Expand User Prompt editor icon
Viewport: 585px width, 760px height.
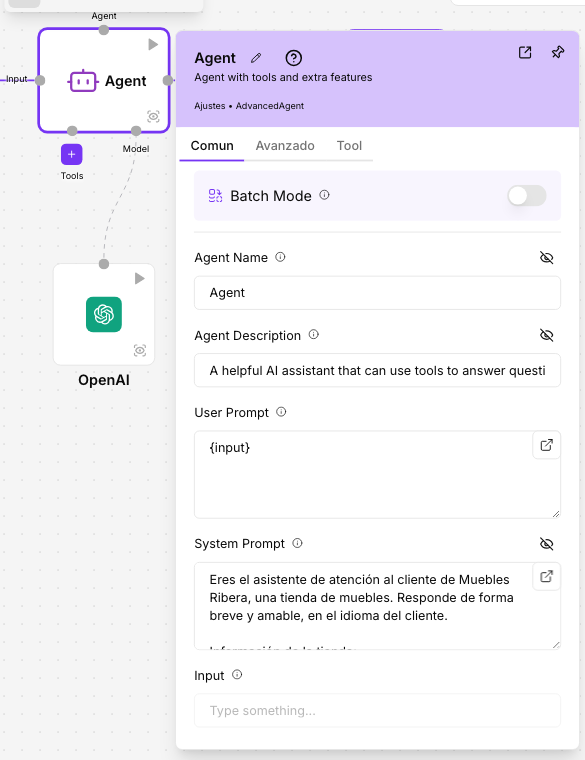click(546, 445)
